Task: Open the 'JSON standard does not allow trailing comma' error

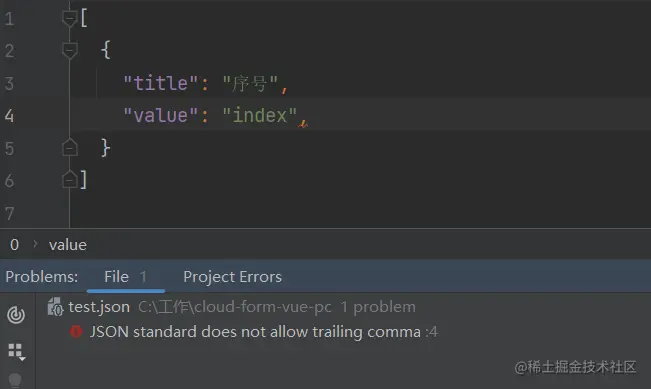Action: click(255, 332)
